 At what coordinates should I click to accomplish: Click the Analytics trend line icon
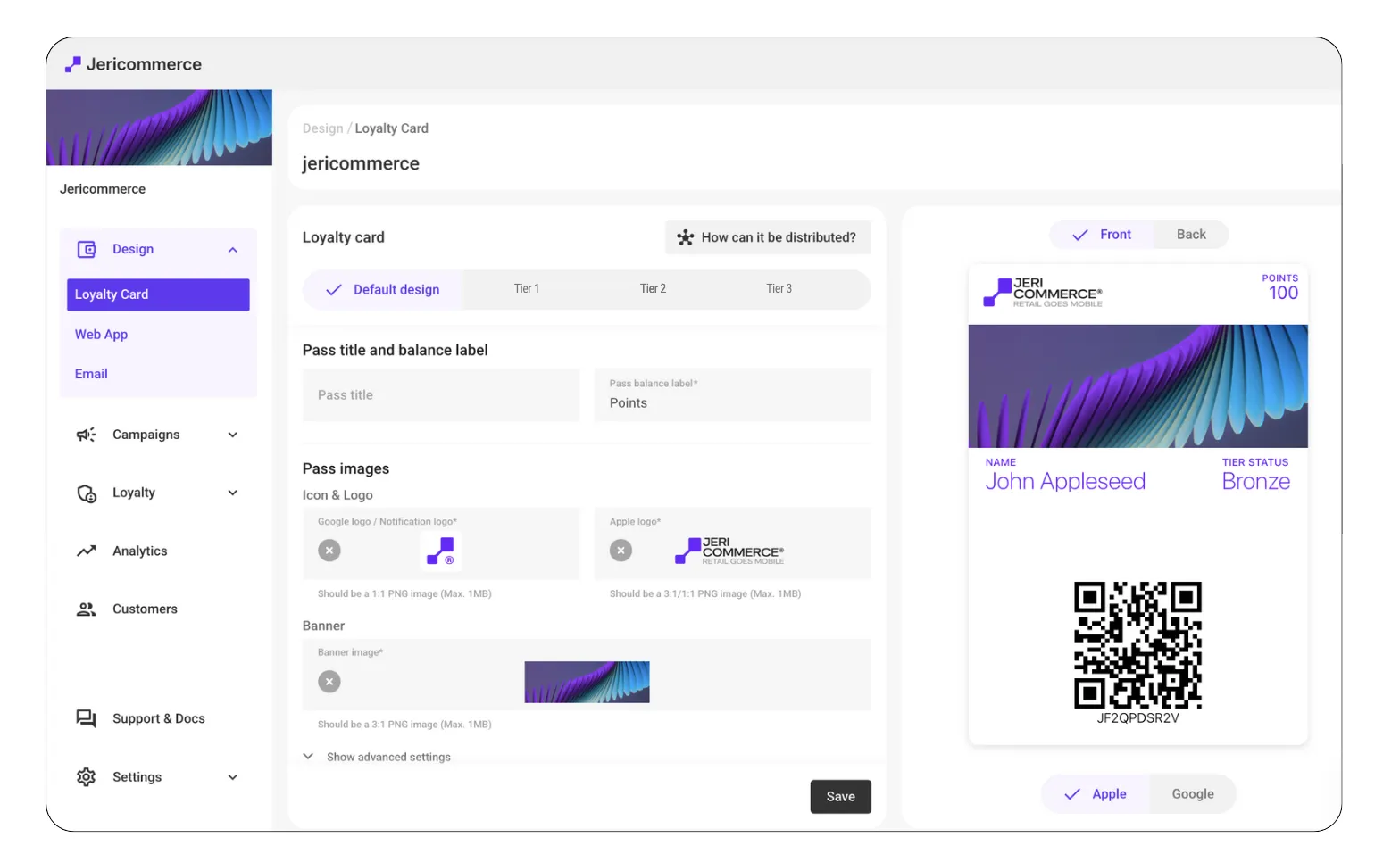[86, 551]
